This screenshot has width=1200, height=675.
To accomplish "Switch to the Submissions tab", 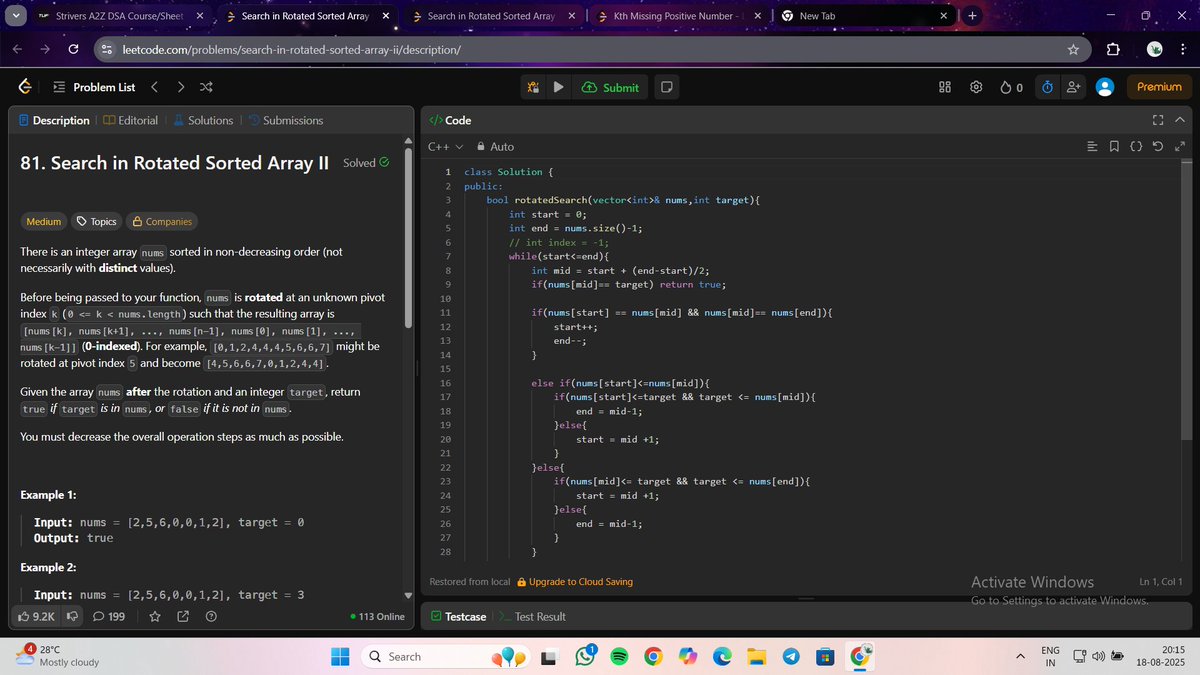I will pos(285,120).
